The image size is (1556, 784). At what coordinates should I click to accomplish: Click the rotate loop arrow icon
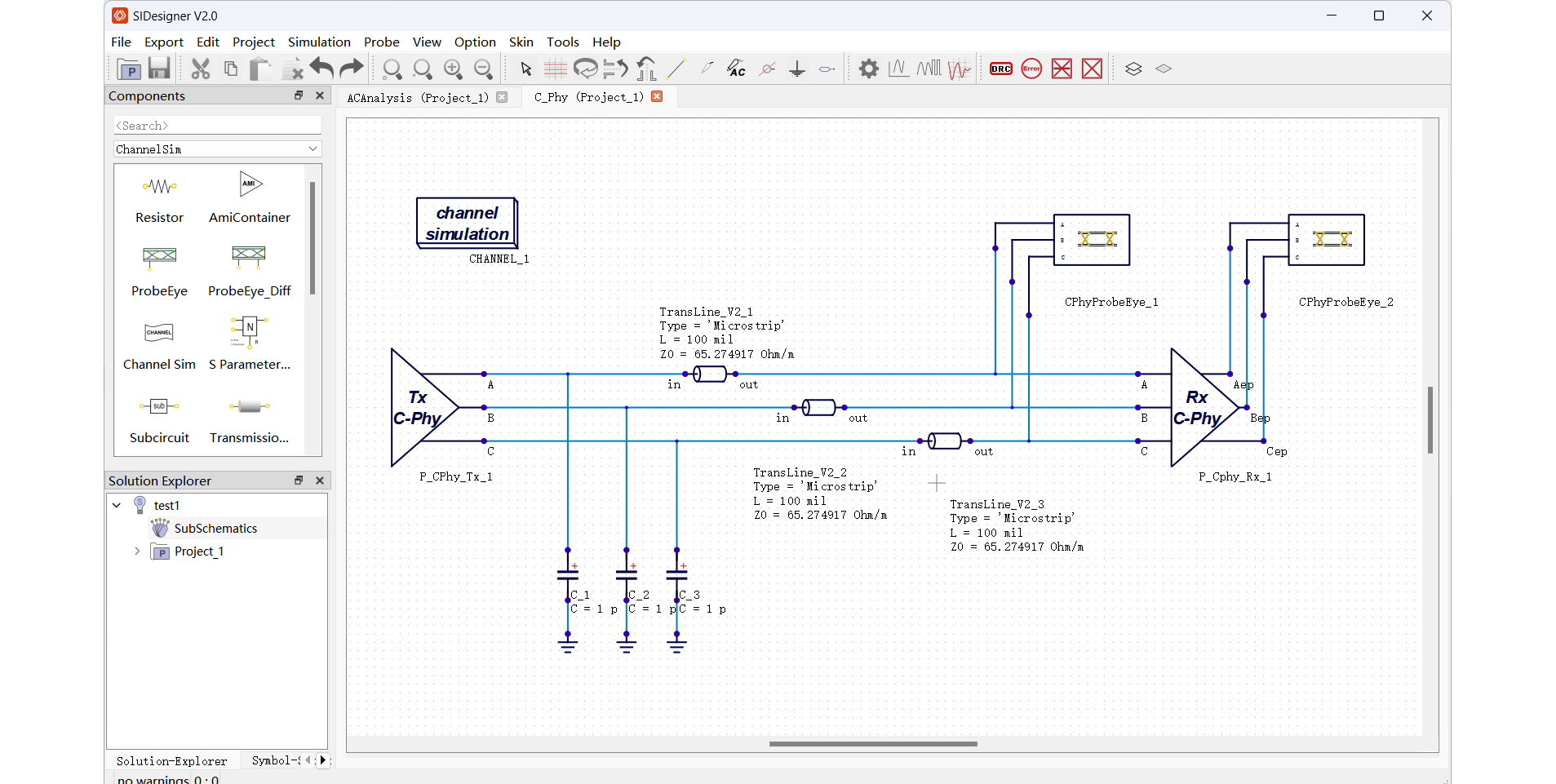pos(586,69)
